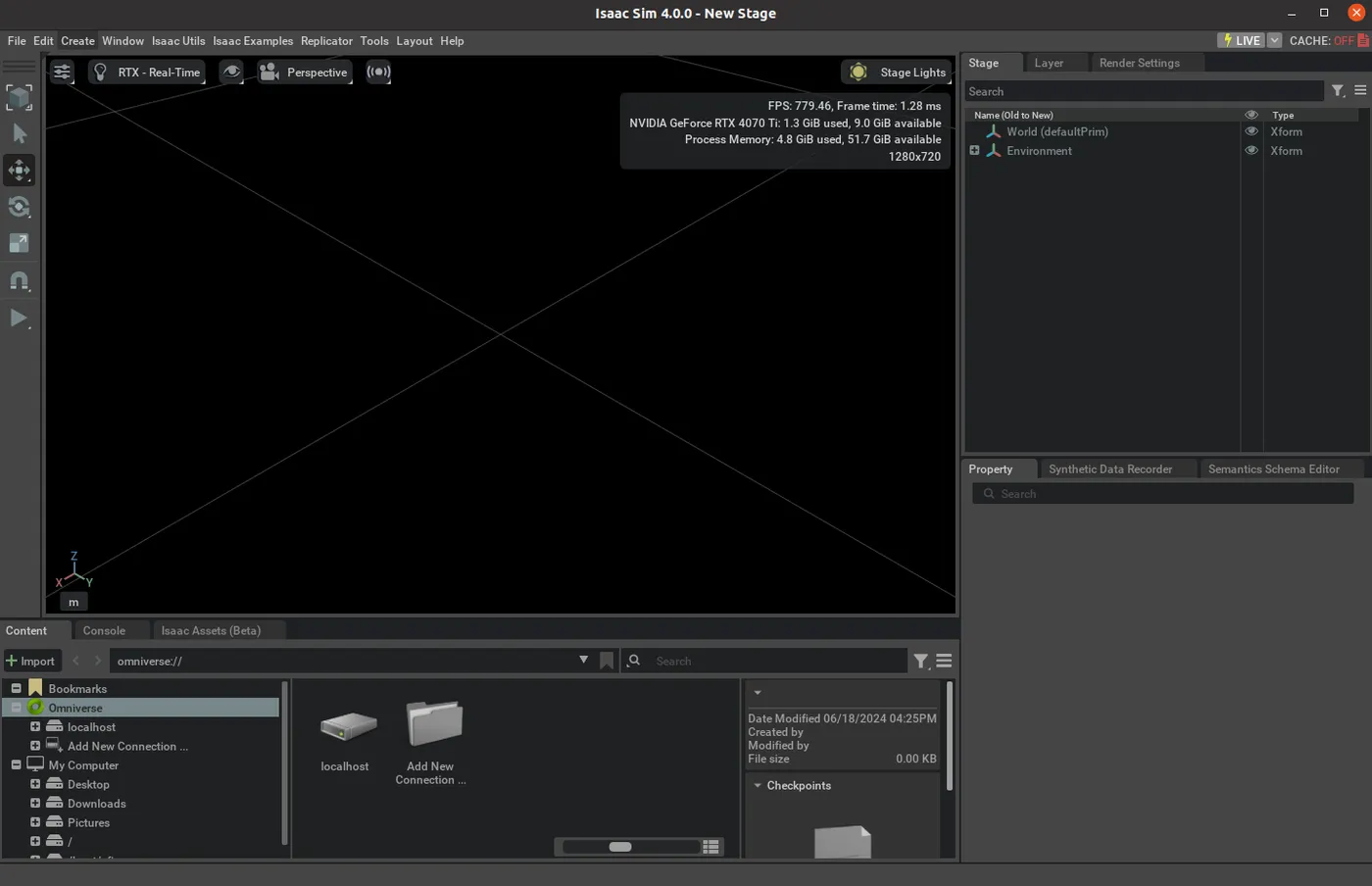Click the Content browser search field
The image size is (1372, 886).
click(765, 661)
